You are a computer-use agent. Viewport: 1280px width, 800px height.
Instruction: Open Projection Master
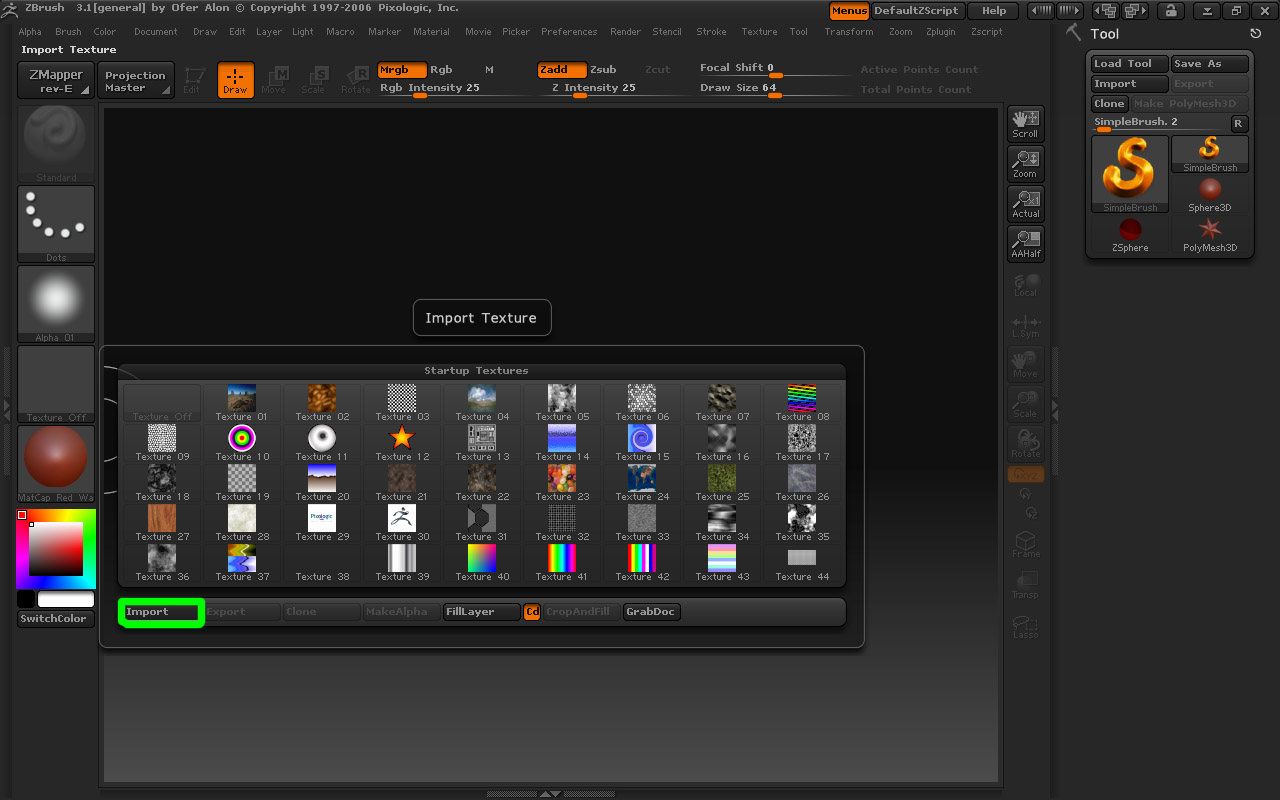(x=136, y=81)
